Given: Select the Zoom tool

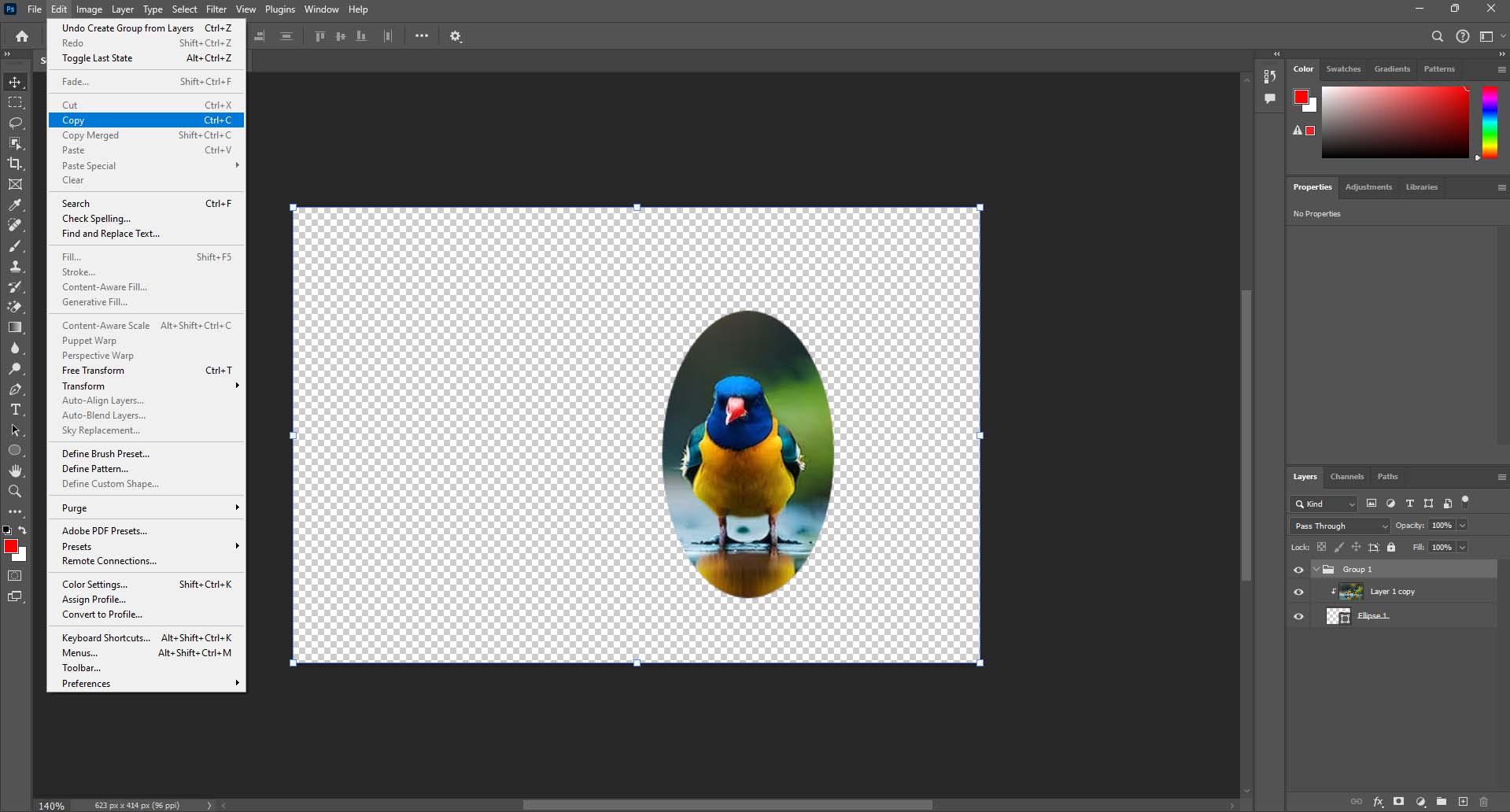Looking at the screenshot, I should pos(15,491).
